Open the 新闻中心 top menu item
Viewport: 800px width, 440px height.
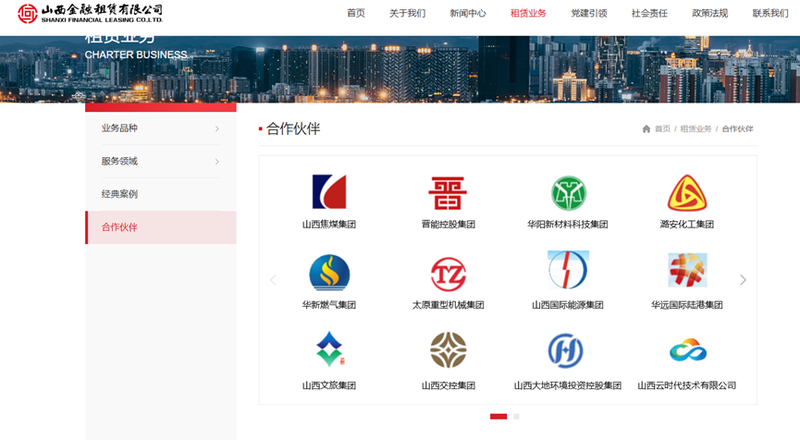pos(468,13)
